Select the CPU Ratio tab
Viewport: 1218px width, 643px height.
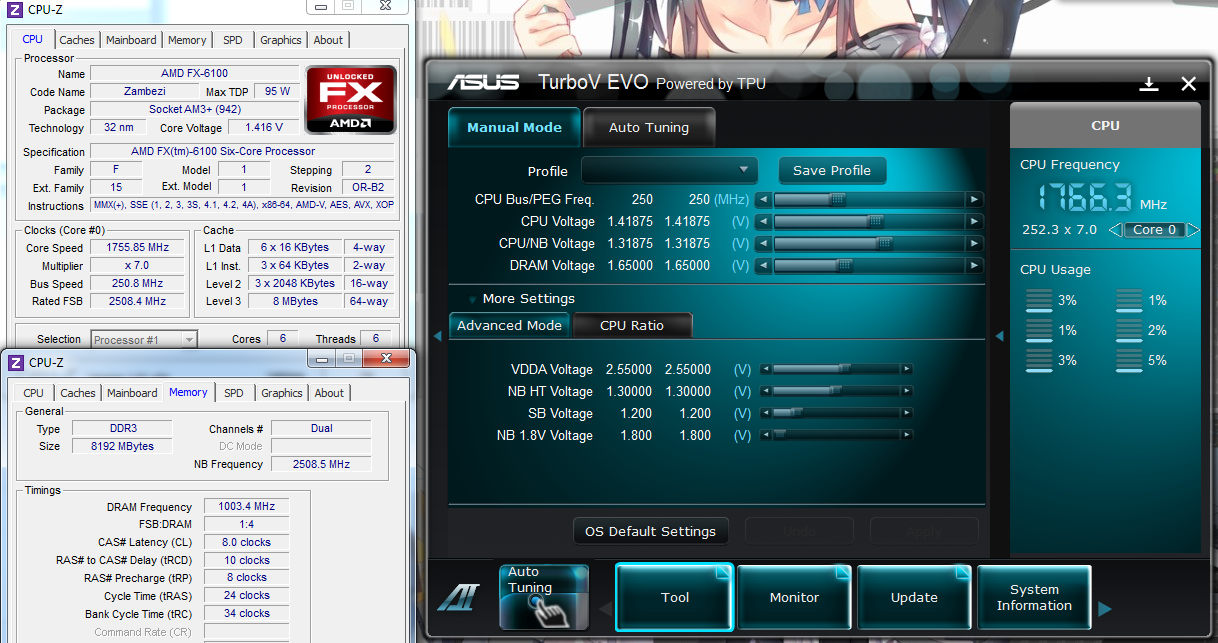(x=632, y=326)
